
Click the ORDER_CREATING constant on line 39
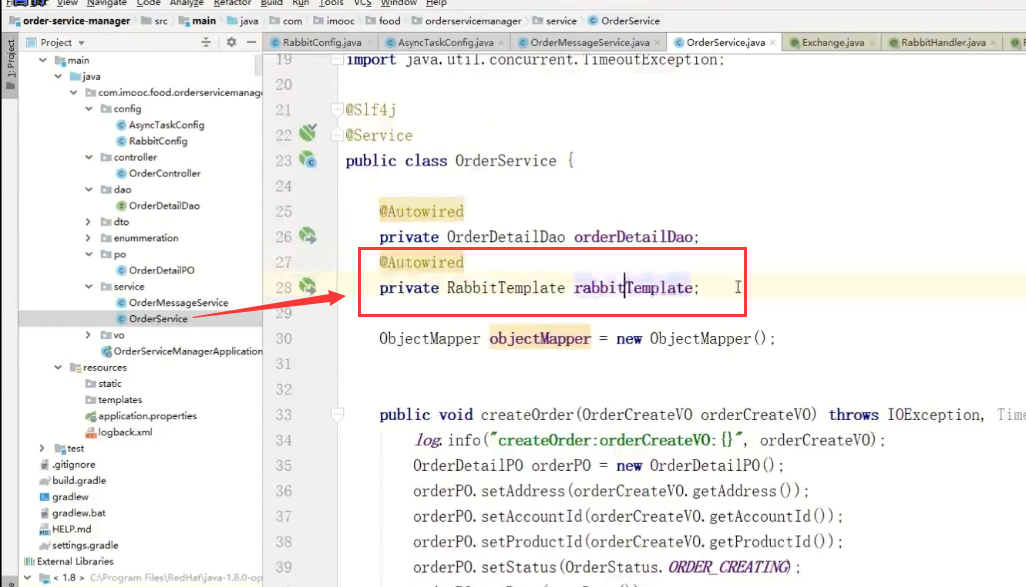point(730,567)
